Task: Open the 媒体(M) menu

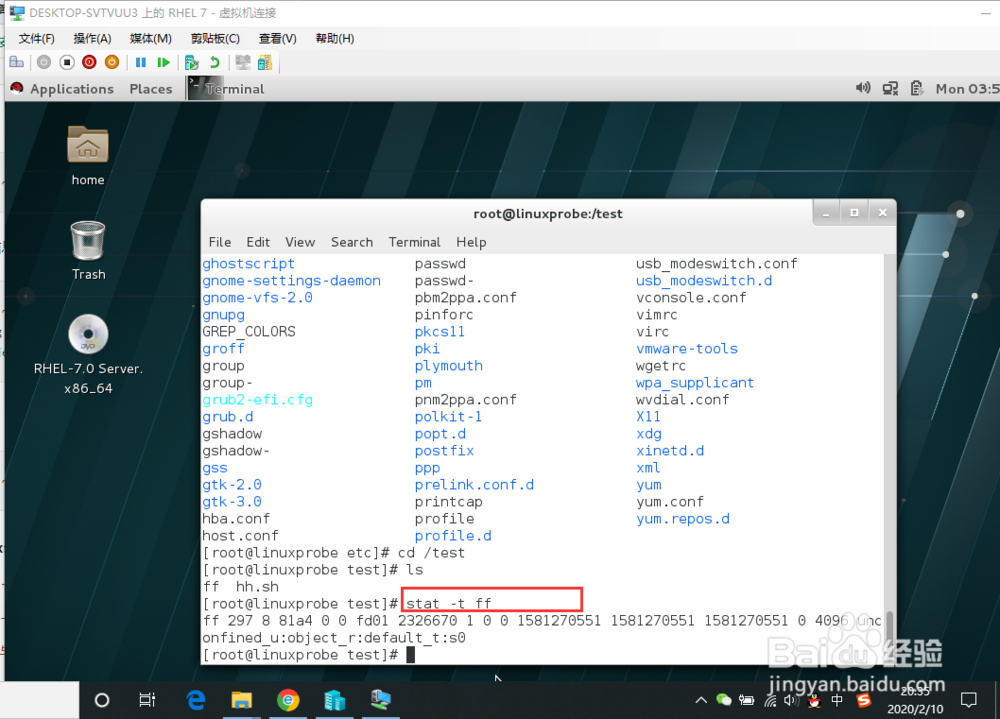Action: tap(151, 38)
